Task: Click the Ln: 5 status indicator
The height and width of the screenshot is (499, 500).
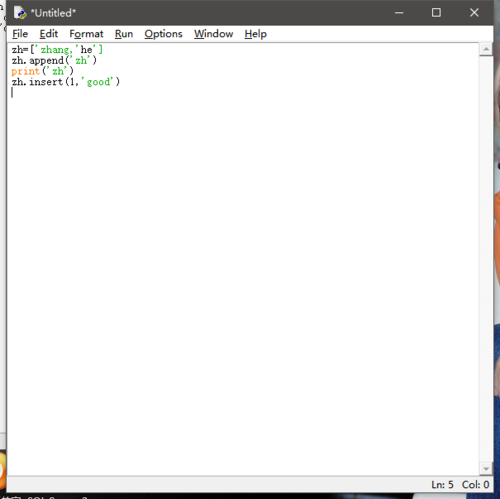Action: [x=442, y=485]
